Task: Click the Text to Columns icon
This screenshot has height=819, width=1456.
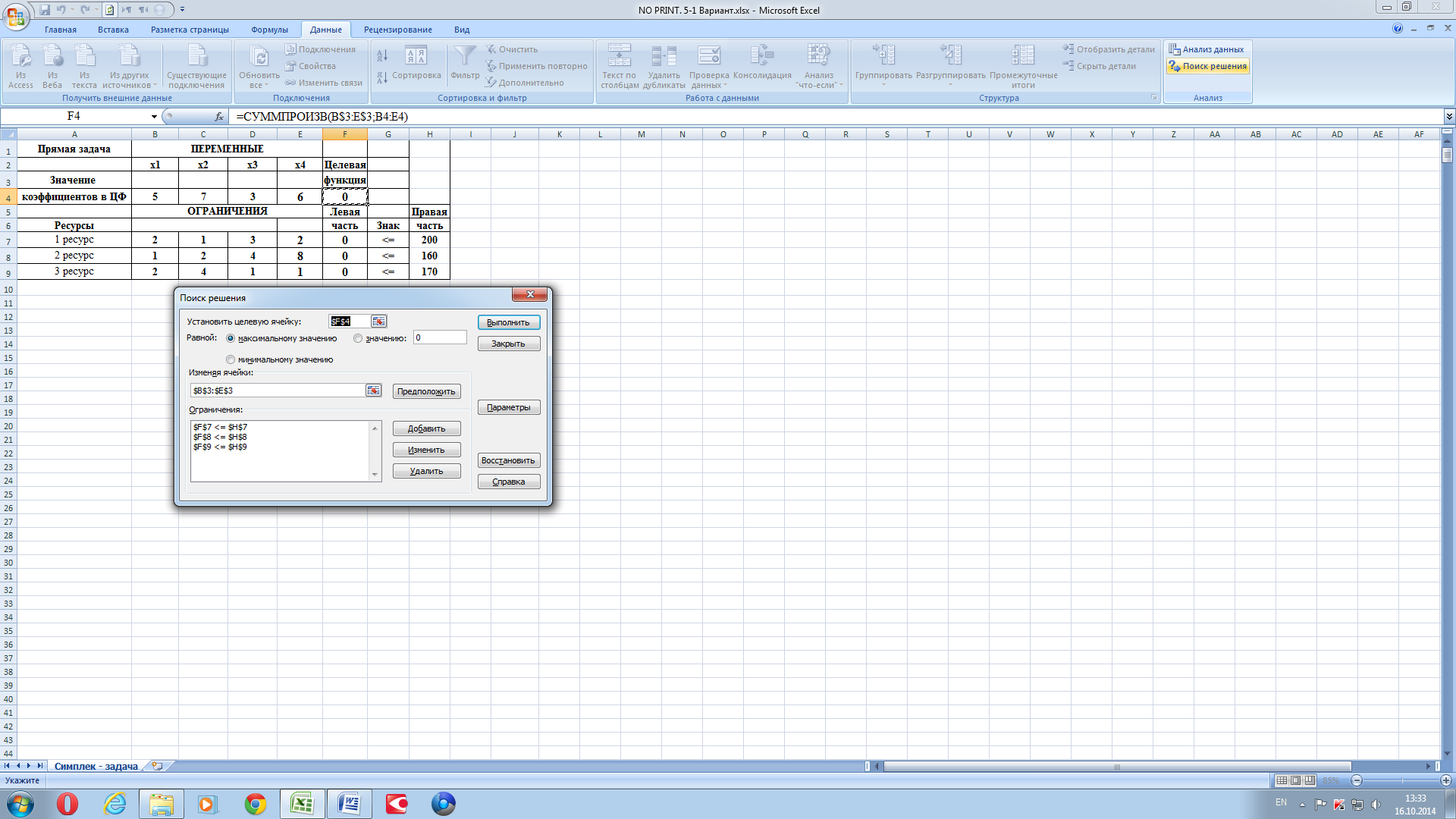Action: (619, 56)
